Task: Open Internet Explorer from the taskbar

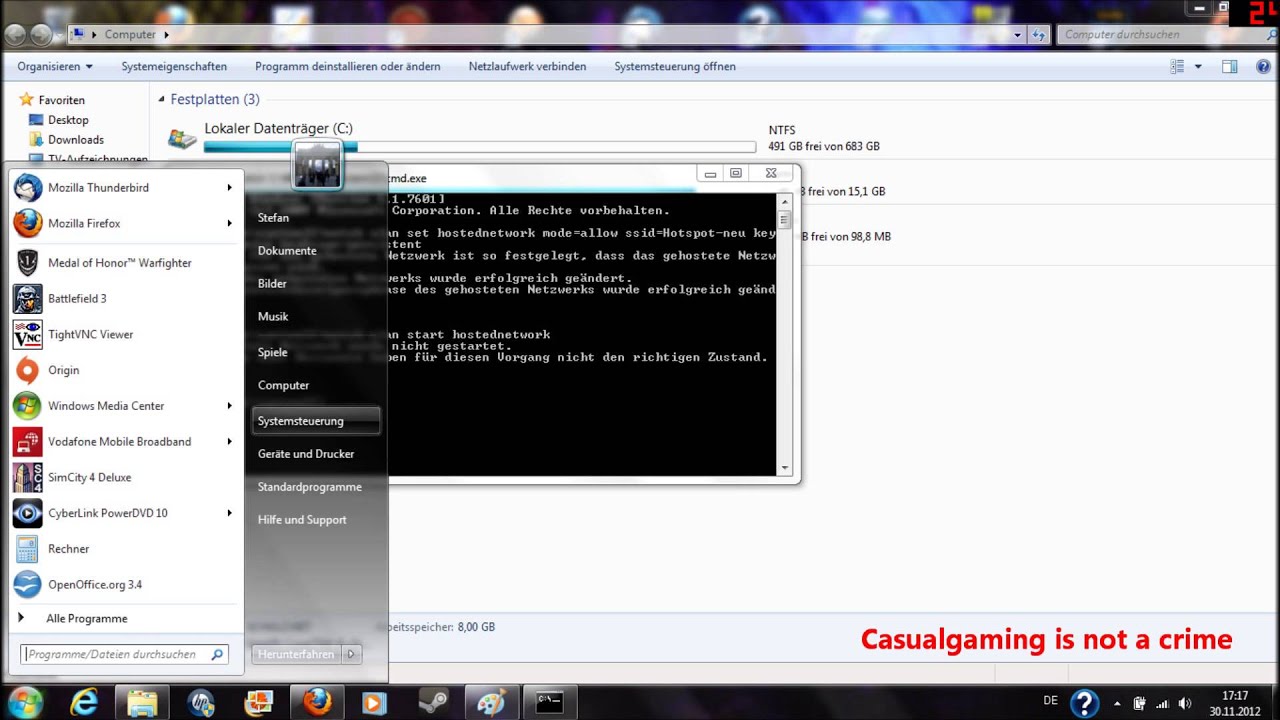Action: pos(84,702)
